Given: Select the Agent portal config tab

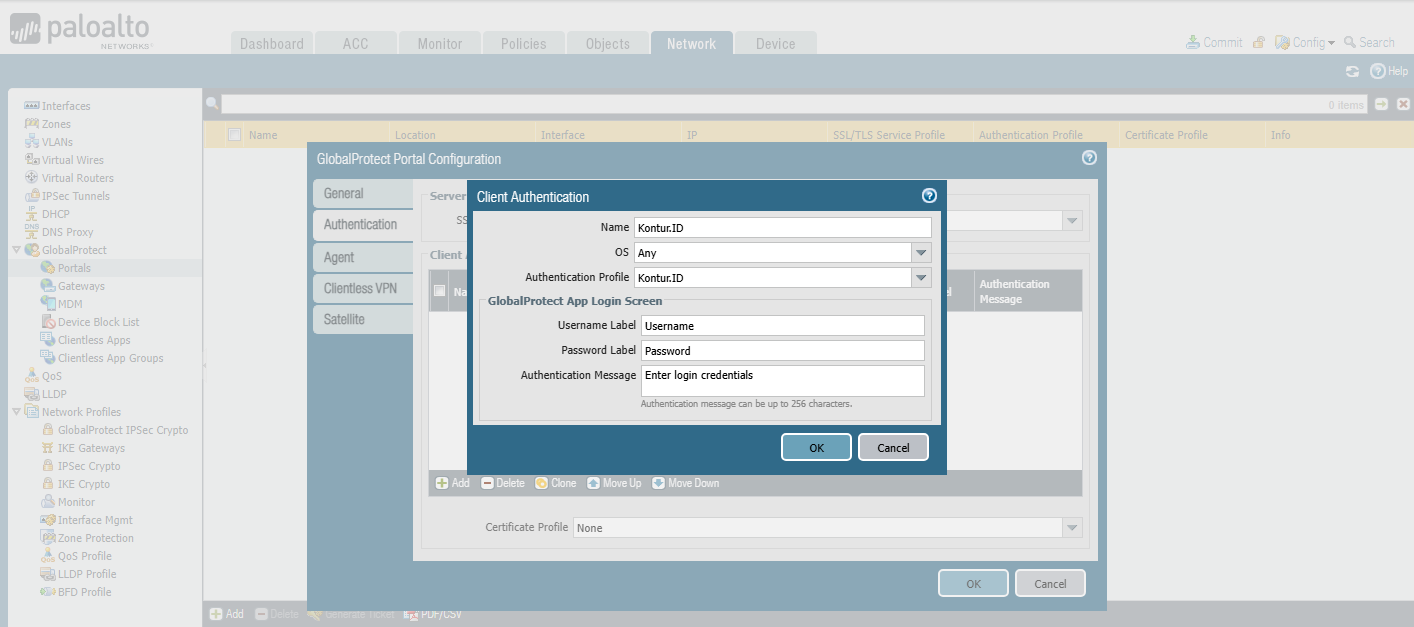Looking at the screenshot, I should click(x=363, y=257).
